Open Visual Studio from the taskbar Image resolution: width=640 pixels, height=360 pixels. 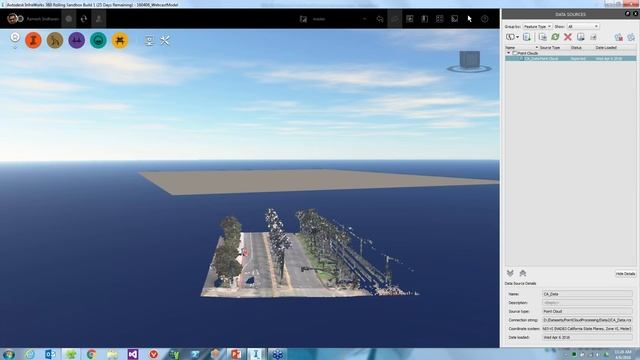(133, 354)
